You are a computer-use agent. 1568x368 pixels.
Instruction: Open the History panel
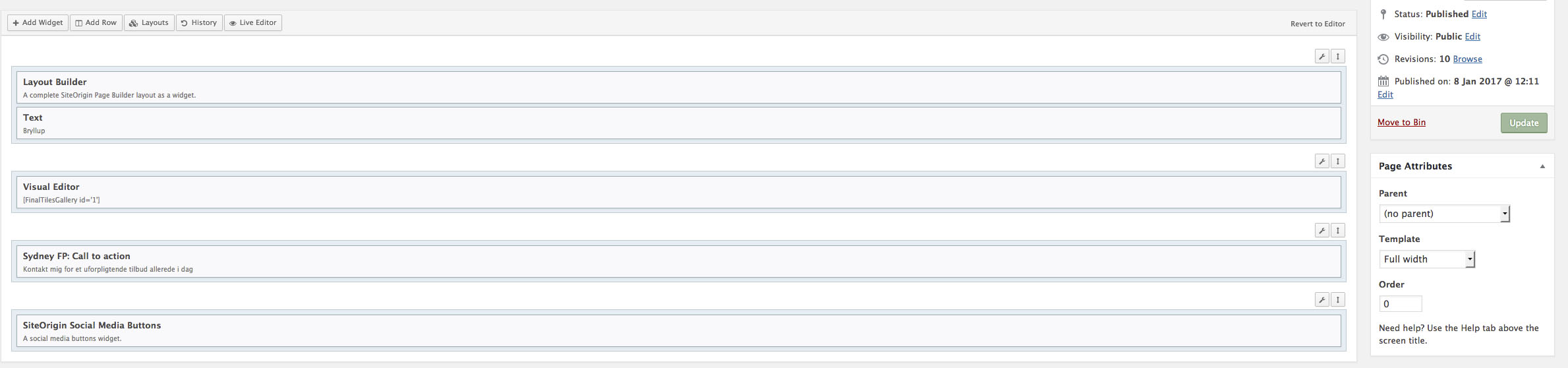pos(199,22)
